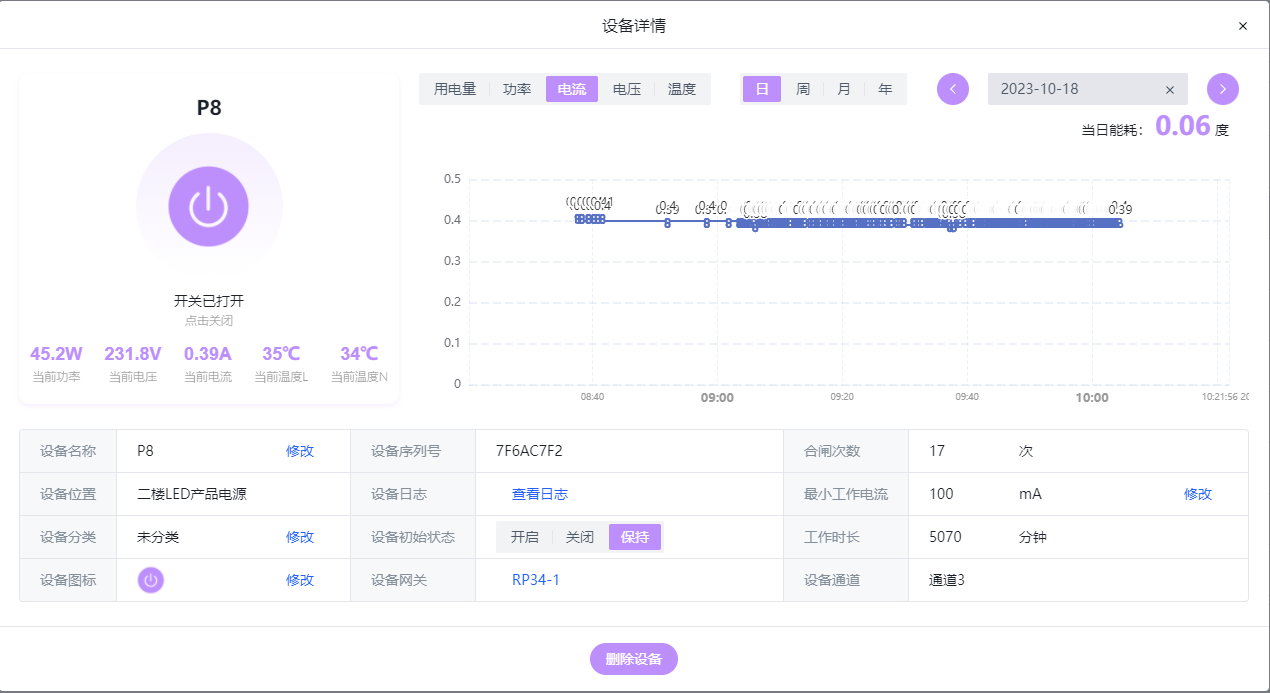Switch chart to 功率 tab

[517, 89]
